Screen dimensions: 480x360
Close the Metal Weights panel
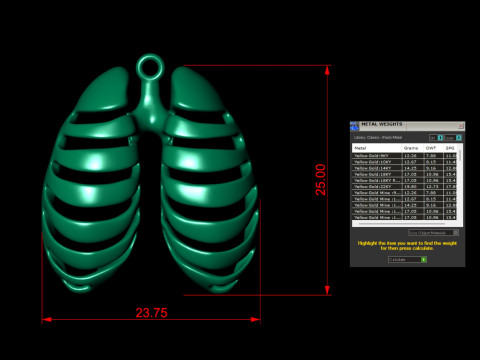(x=461, y=126)
